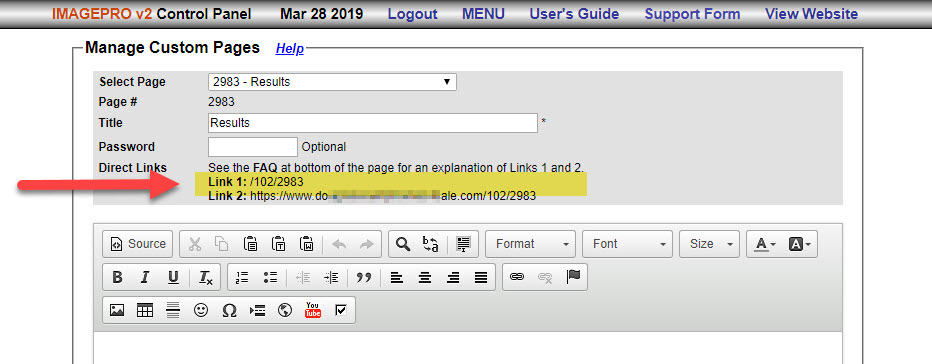Expand the Format dropdown
This screenshot has width=932, height=364.
tap(530, 244)
